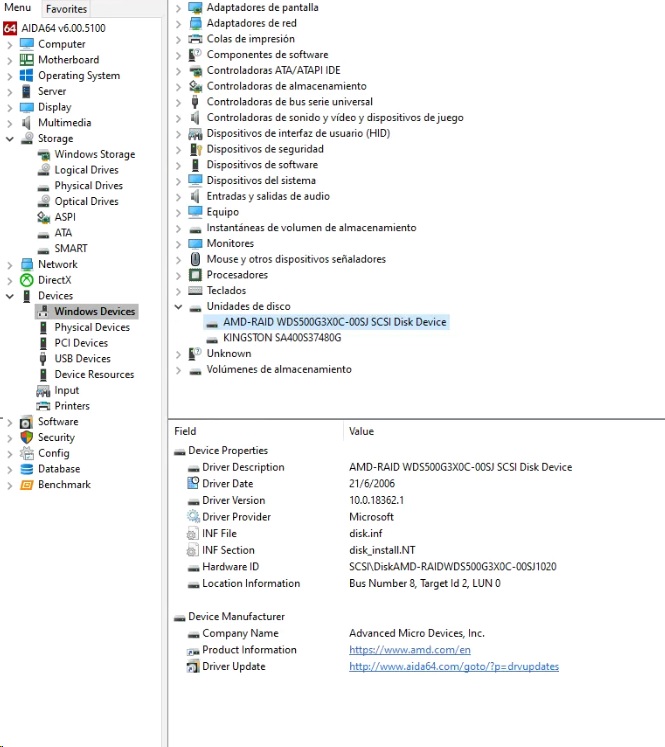Expand the Network node chevron
This screenshot has width=665, height=747.
click(x=10, y=264)
